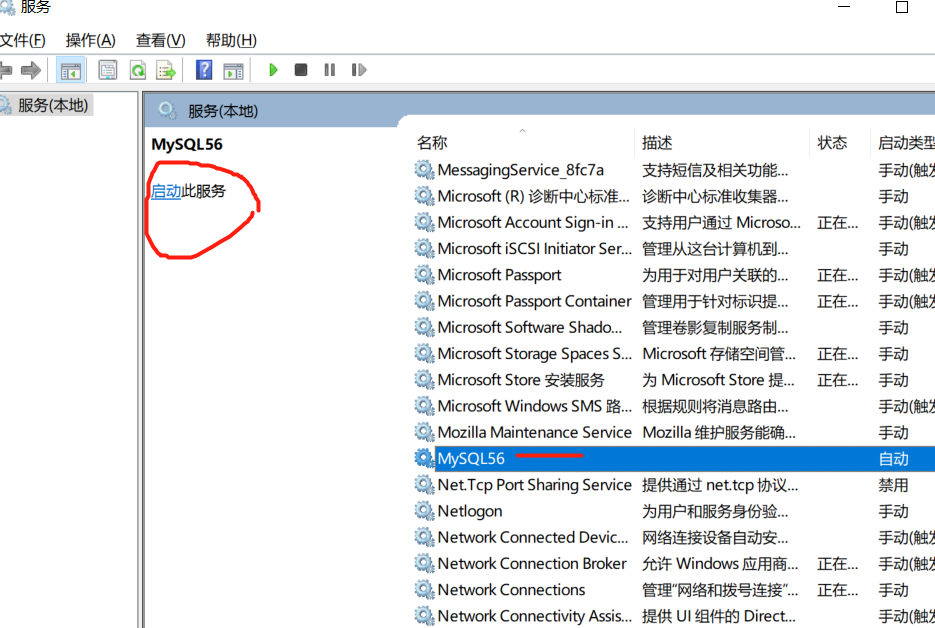Sort services by the 名称 column header
This screenshot has width=935, height=628.
[x=431, y=142]
